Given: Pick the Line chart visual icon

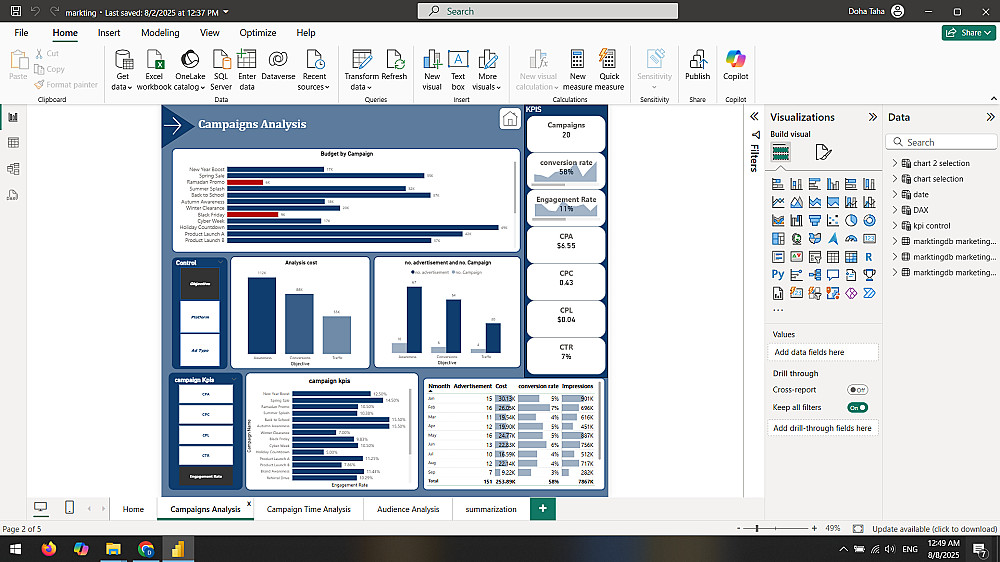Looking at the screenshot, I should pyautogui.click(x=777, y=202).
